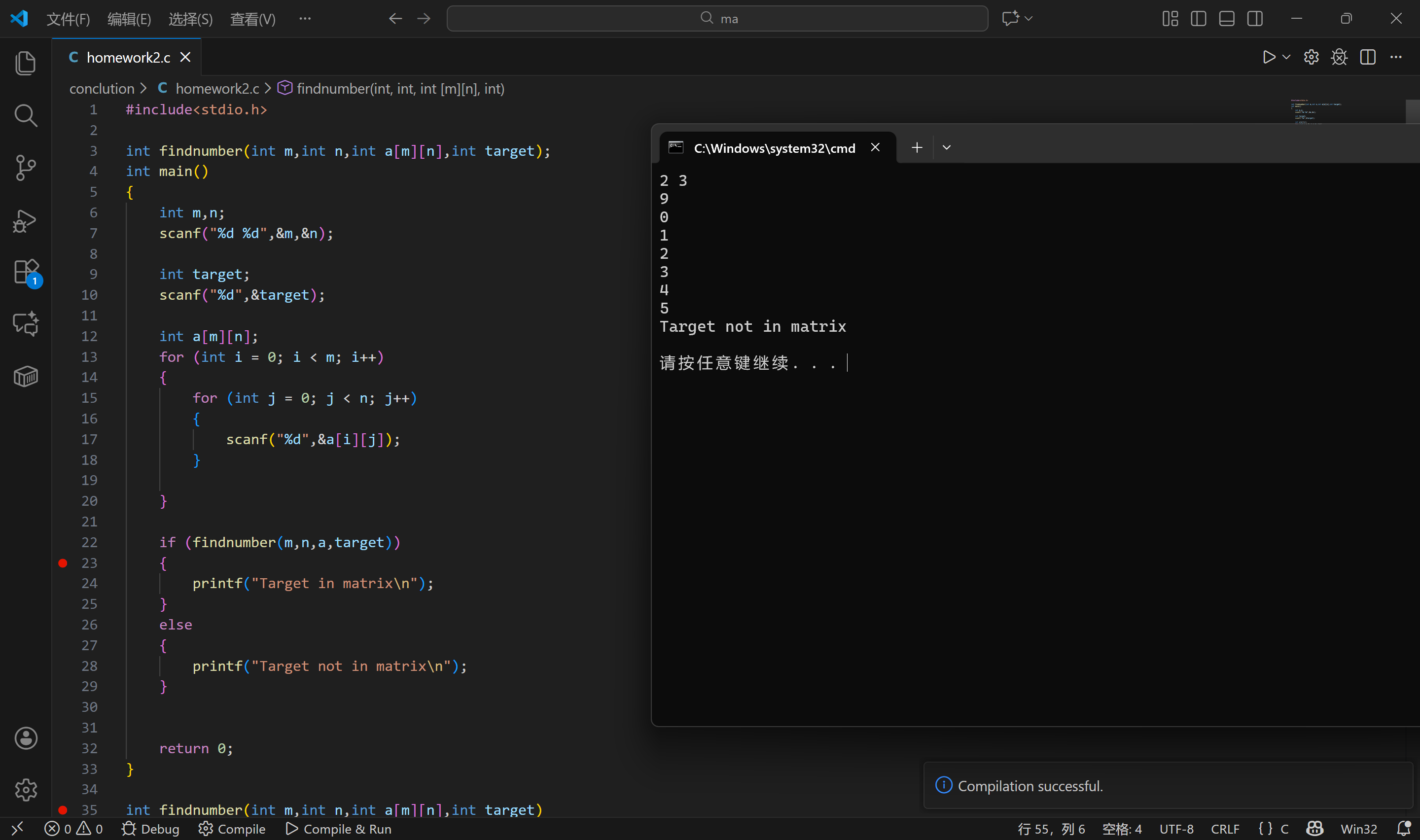Click the Debug status bar button
The image size is (1420, 840).
150,829
